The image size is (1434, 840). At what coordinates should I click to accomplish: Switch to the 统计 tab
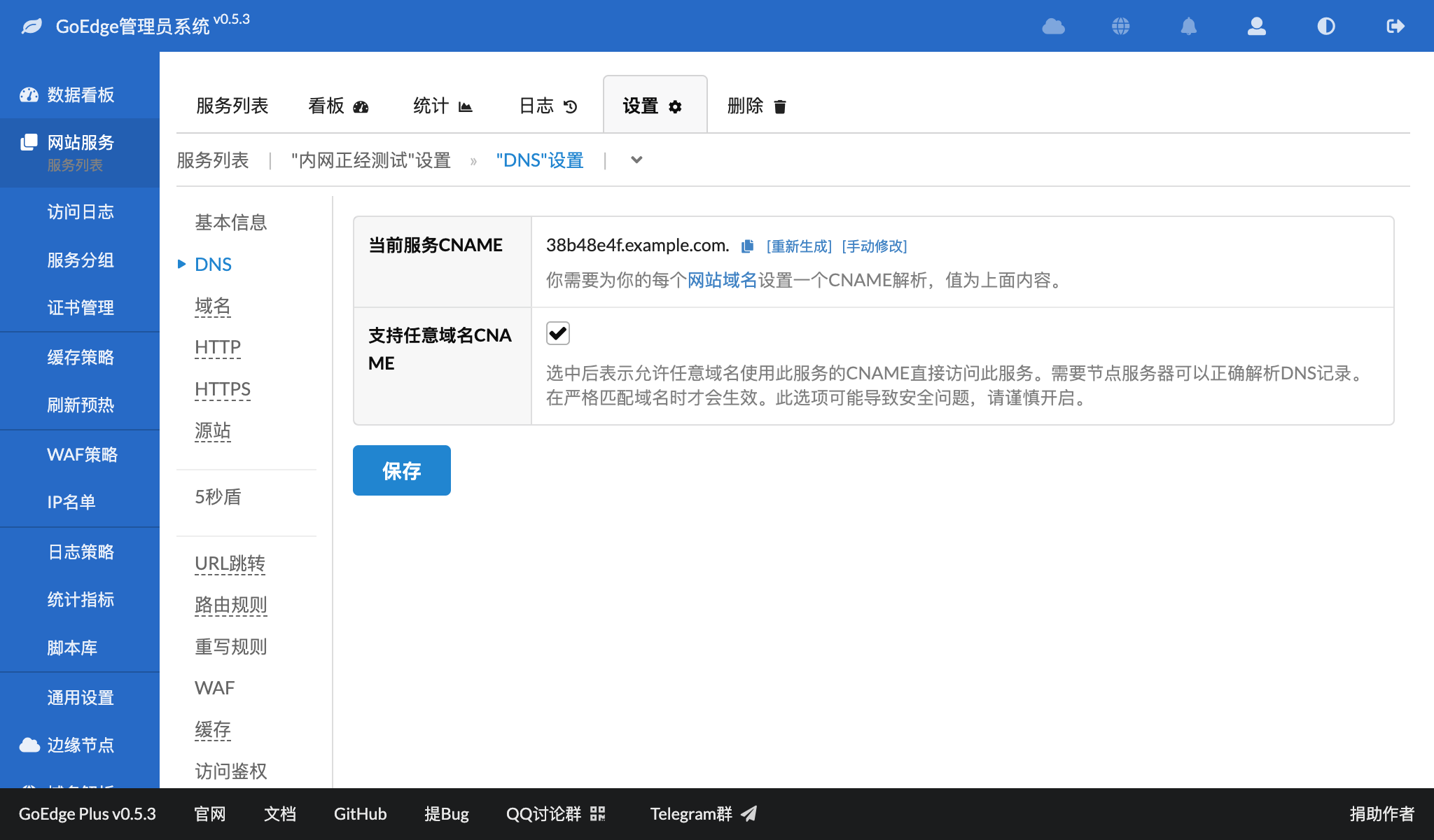pyautogui.click(x=444, y=106)
